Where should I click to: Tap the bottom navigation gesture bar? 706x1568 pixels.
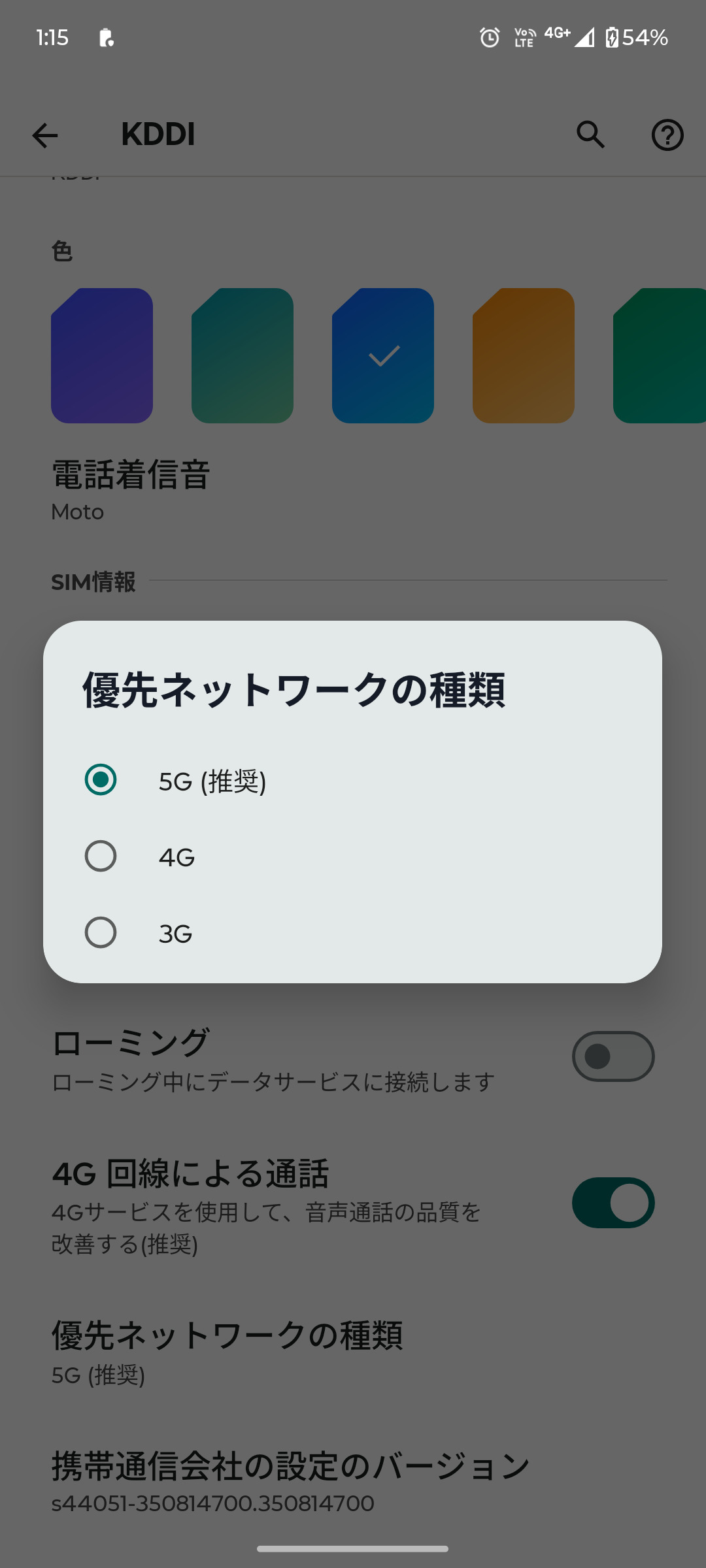pos(353,1549)
